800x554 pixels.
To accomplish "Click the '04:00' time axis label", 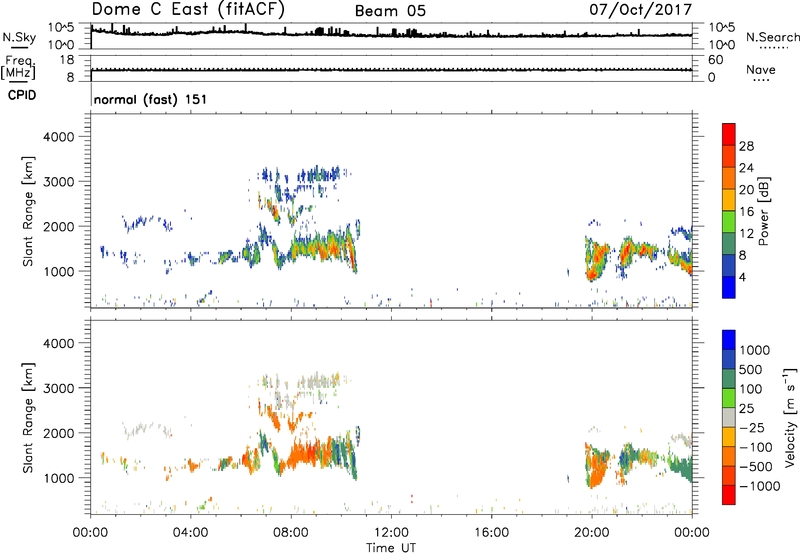I will pyautogui.click(x=190, y=533).
